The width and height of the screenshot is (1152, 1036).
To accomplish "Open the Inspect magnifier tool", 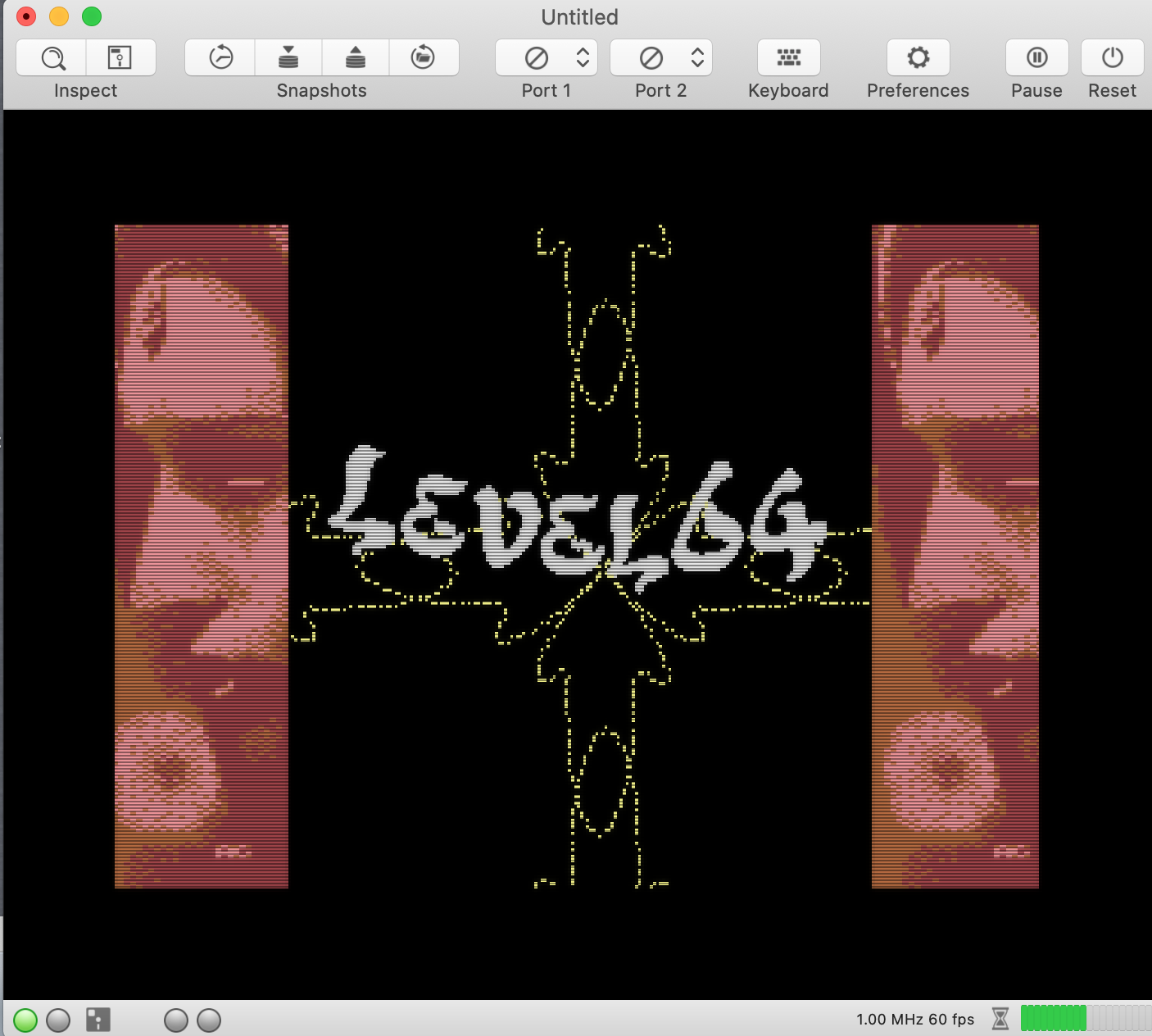I will tap(52, 57).
